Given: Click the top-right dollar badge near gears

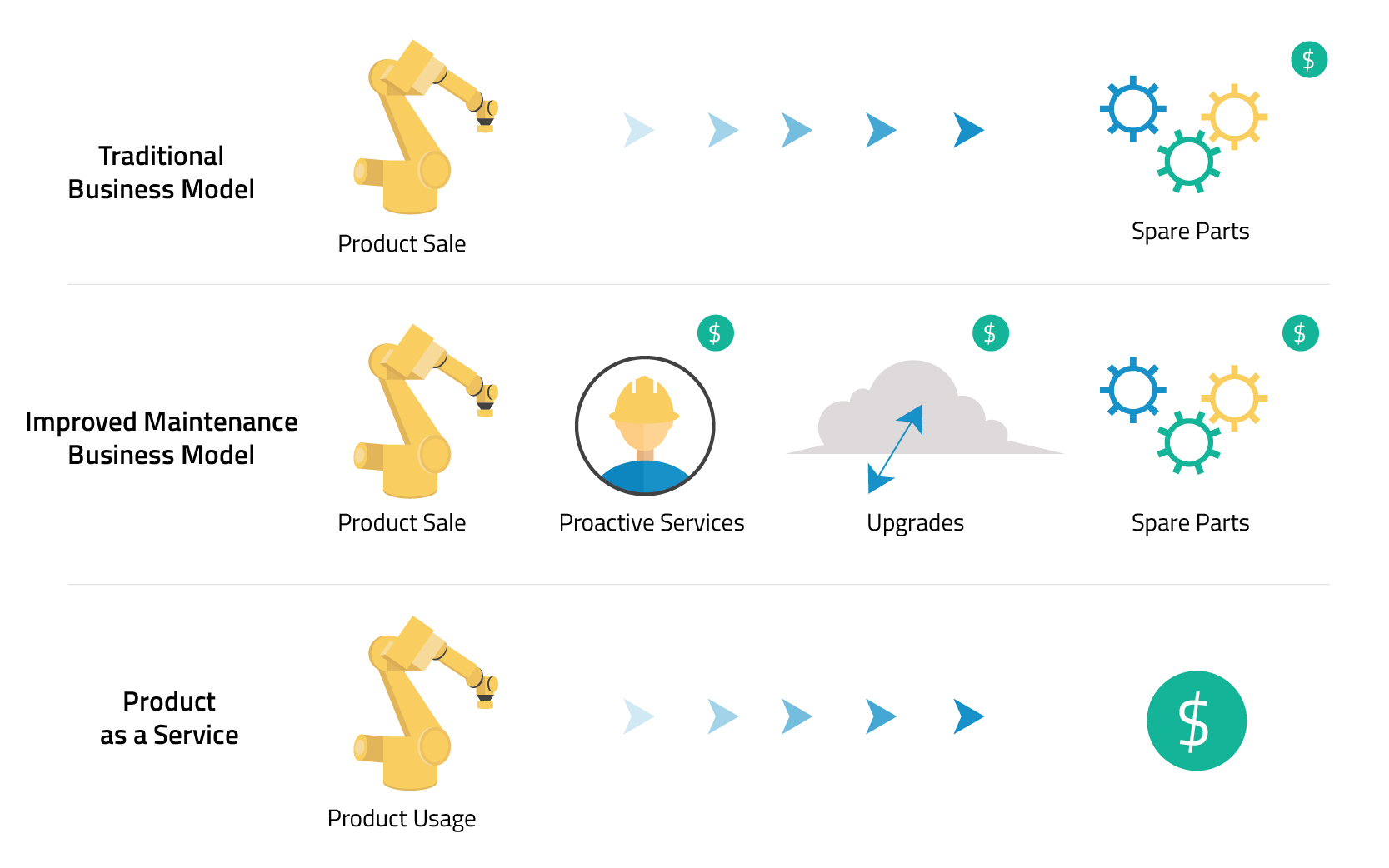Looking at the screenshot, I should pyautogui.click(x=1309, y=60).
